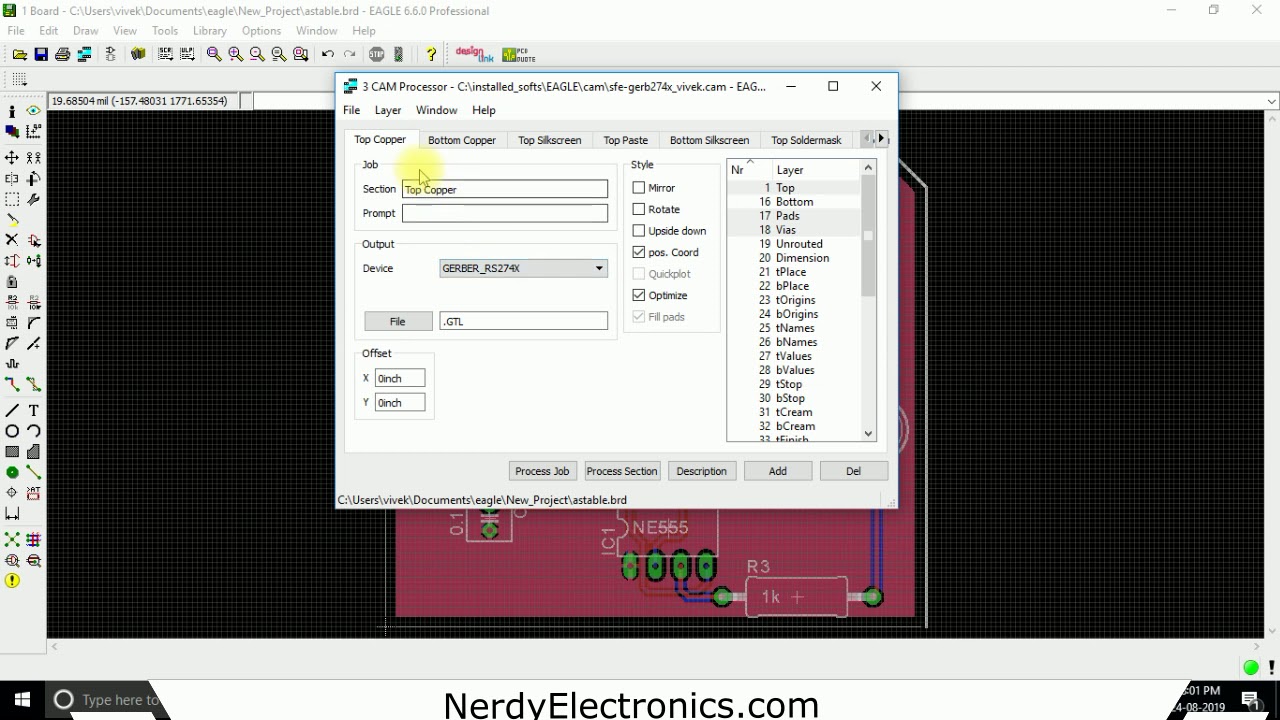
Task: Click layer list scroll-up arrow
Action: coord(868,167)
